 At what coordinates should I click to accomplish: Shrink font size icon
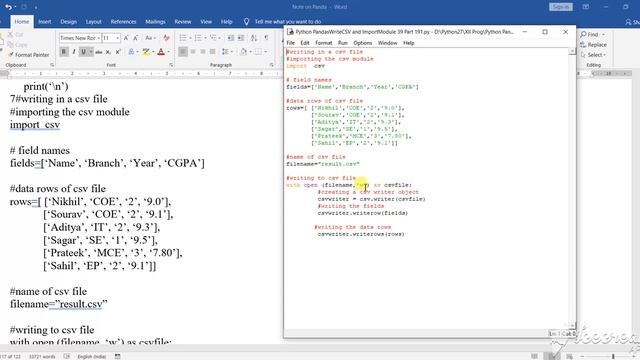(136, 38)
